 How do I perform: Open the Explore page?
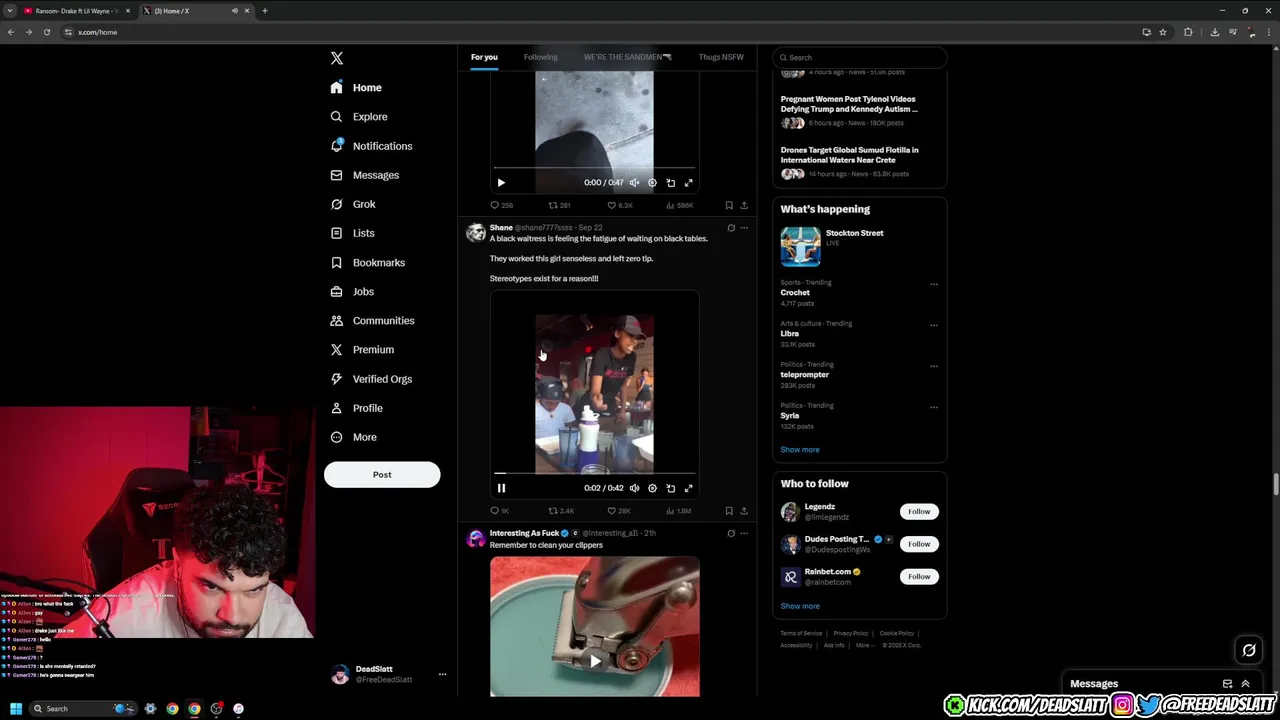(x=359, y=117)
